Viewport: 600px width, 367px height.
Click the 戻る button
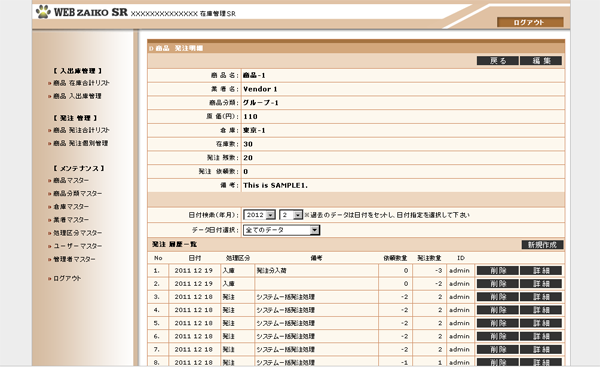(497, 60)
